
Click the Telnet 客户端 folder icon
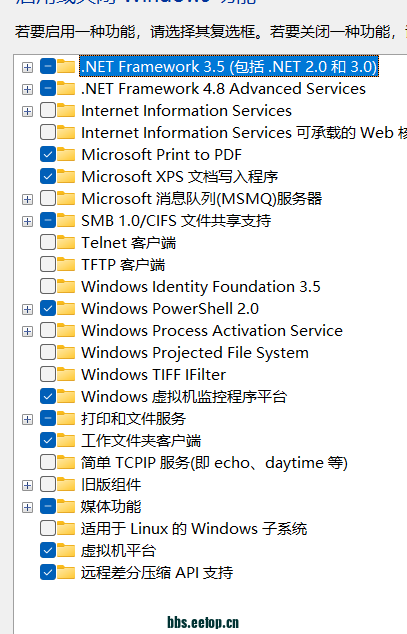tap(66, 243)
